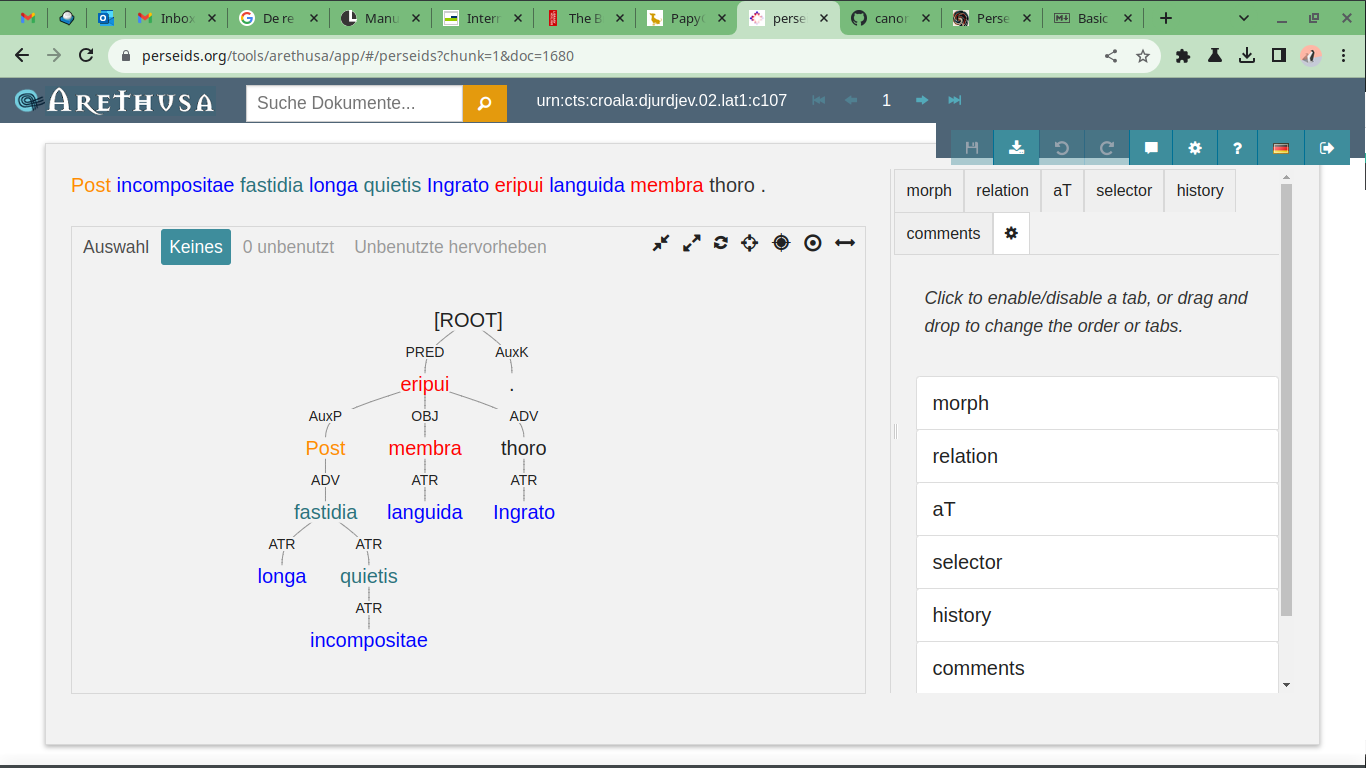
Task: Click the exit/sign-out arrow icon
Action: 1327,148
